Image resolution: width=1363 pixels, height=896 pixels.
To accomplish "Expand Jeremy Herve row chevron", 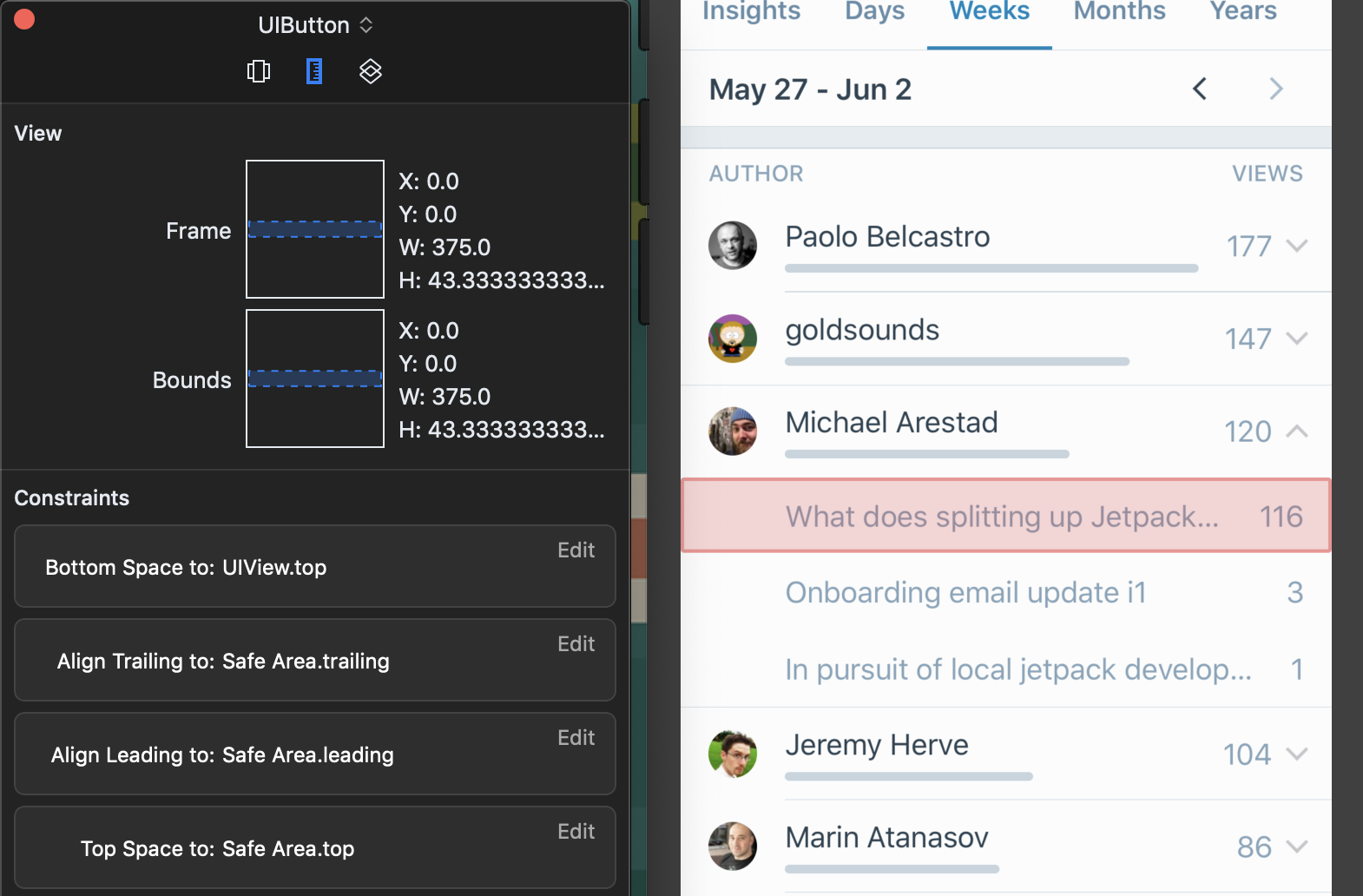I will pyautogui.click(x=1297, y=754).
